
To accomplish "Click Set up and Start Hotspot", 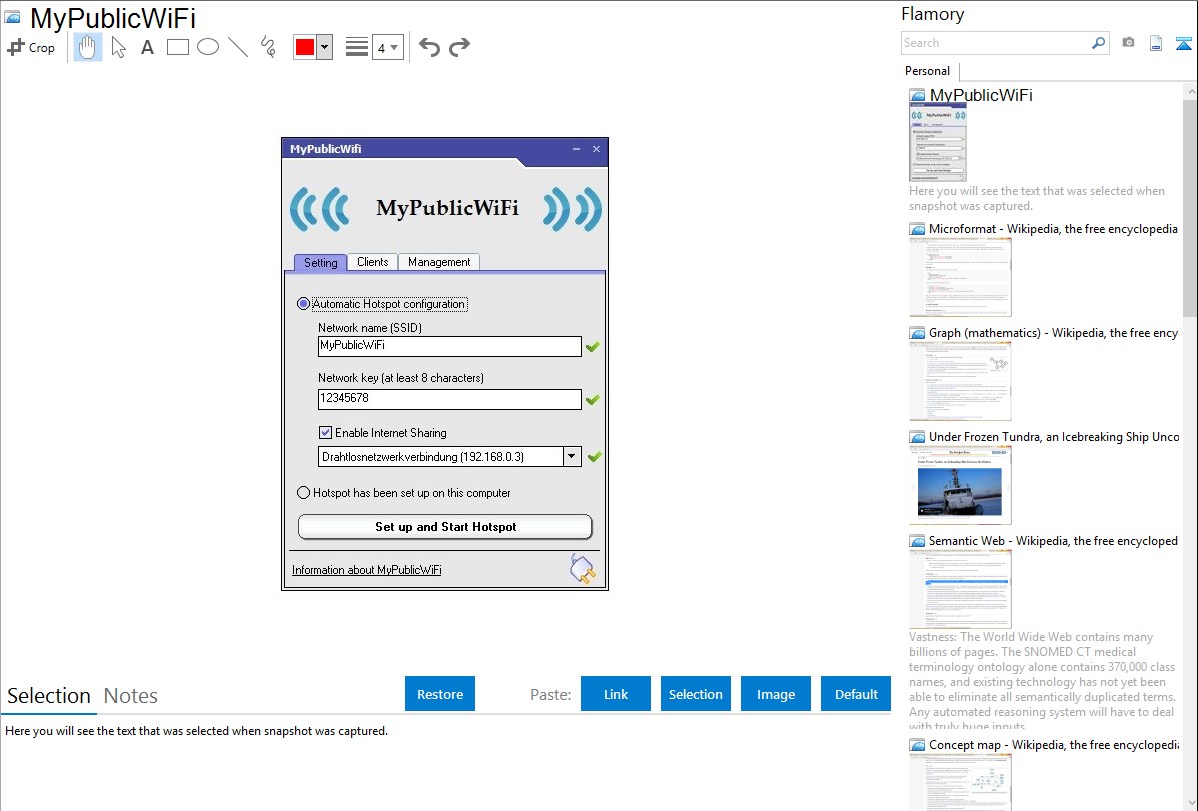I will 445,527.
